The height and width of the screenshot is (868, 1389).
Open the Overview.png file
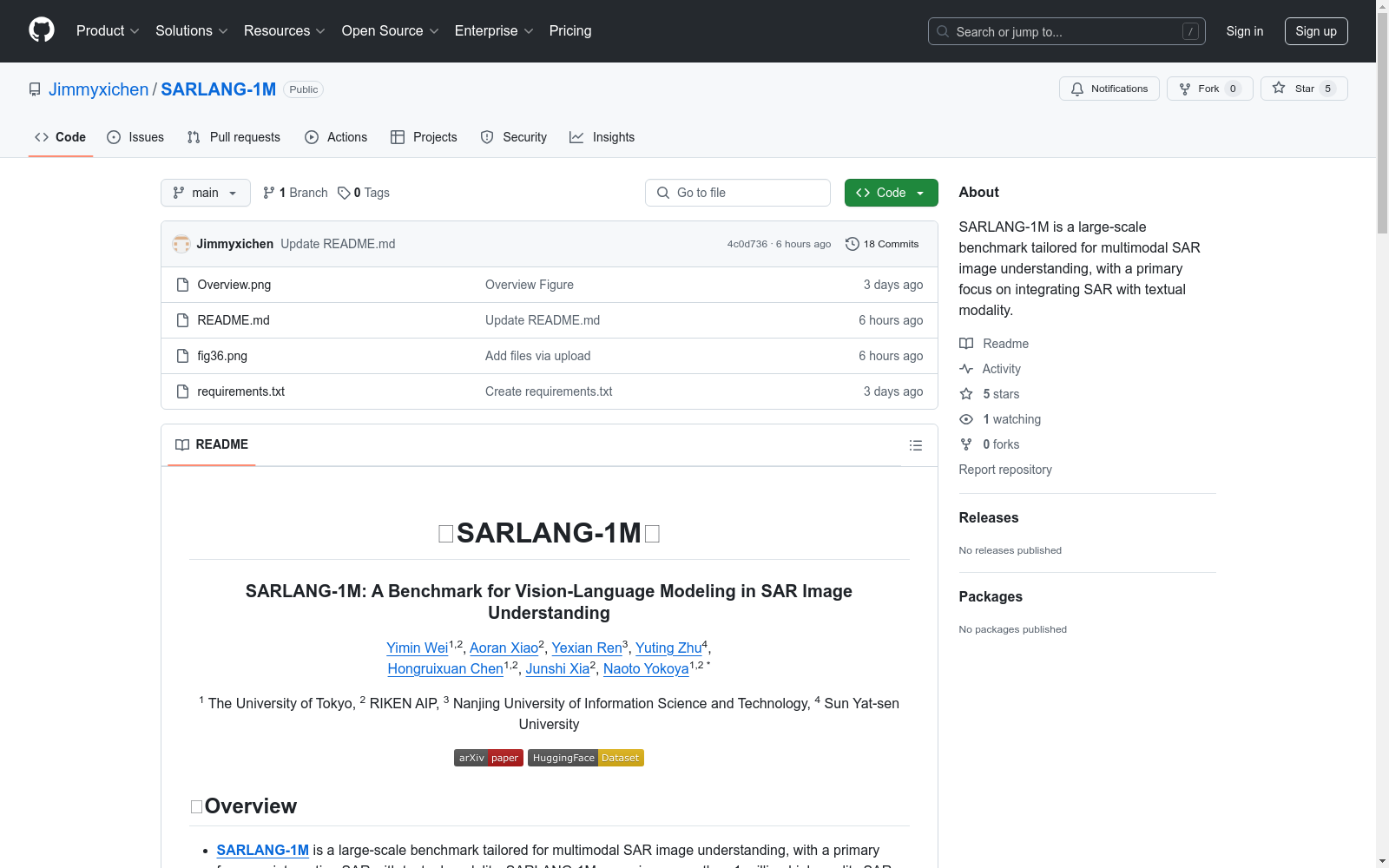(234, 285)
